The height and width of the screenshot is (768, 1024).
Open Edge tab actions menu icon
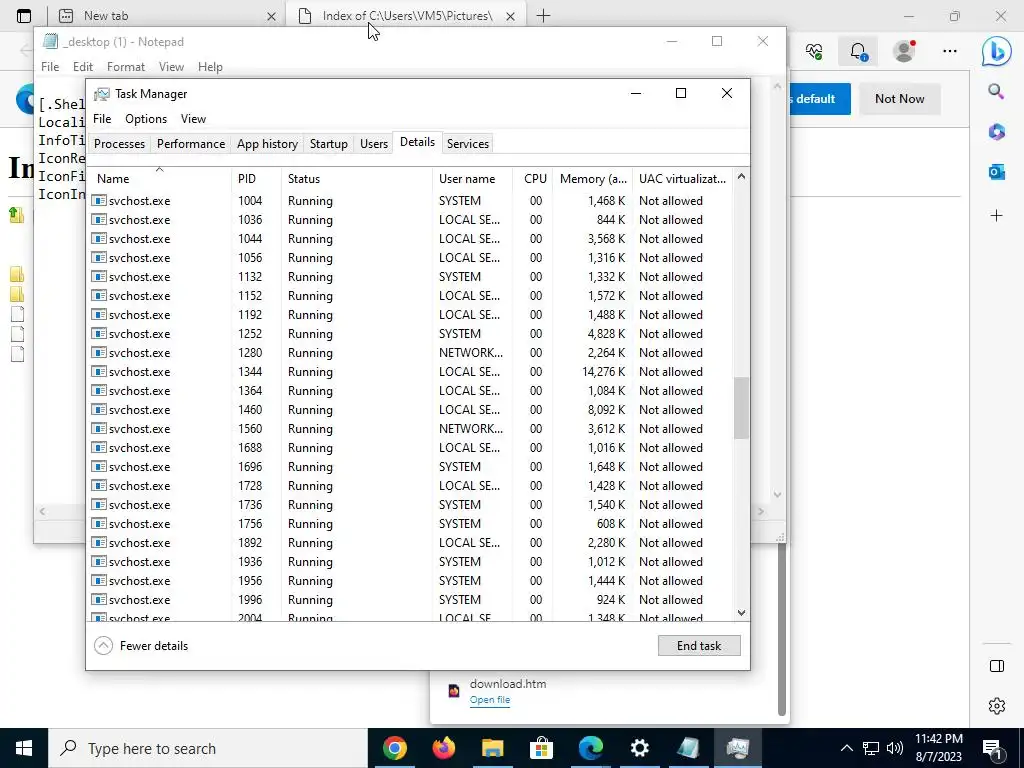click(x=24, y=16)
